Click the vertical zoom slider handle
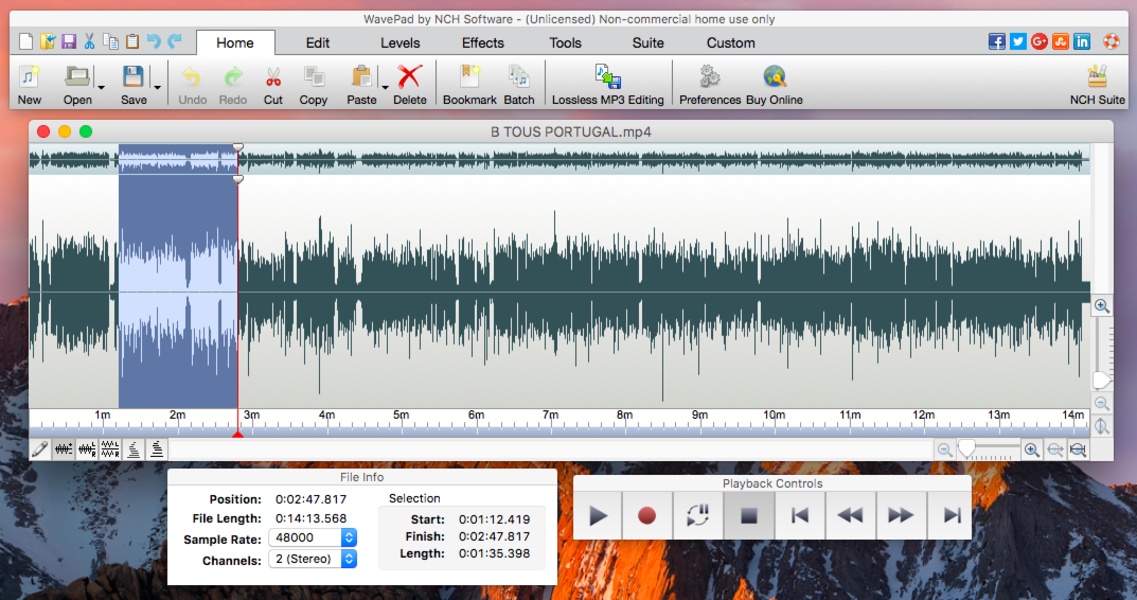The width and height of the screenshot is (1137, 600). (x=1101, y=379)
